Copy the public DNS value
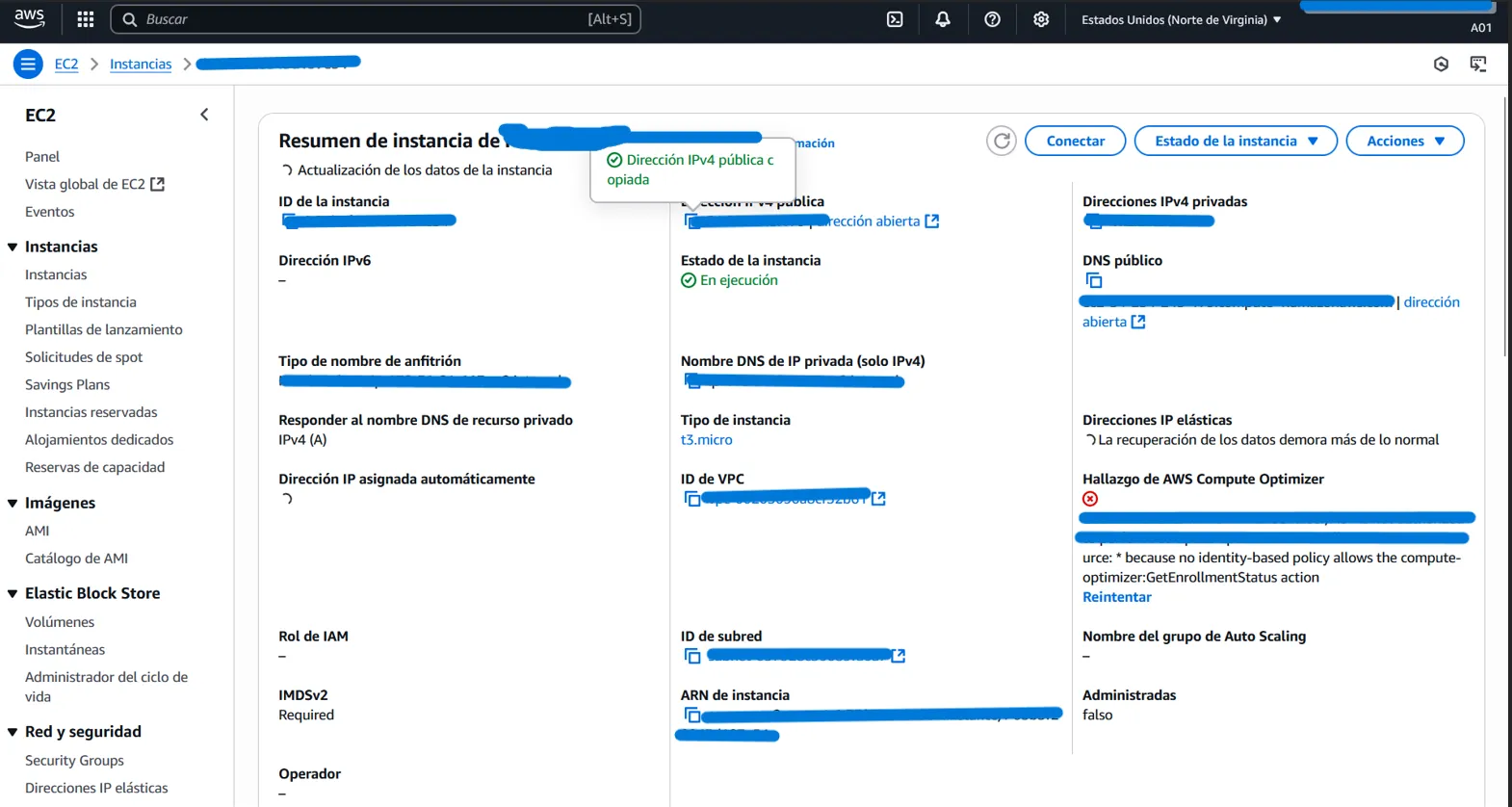This screenshot has width=1512, height=807. (x=1094, y=280)
